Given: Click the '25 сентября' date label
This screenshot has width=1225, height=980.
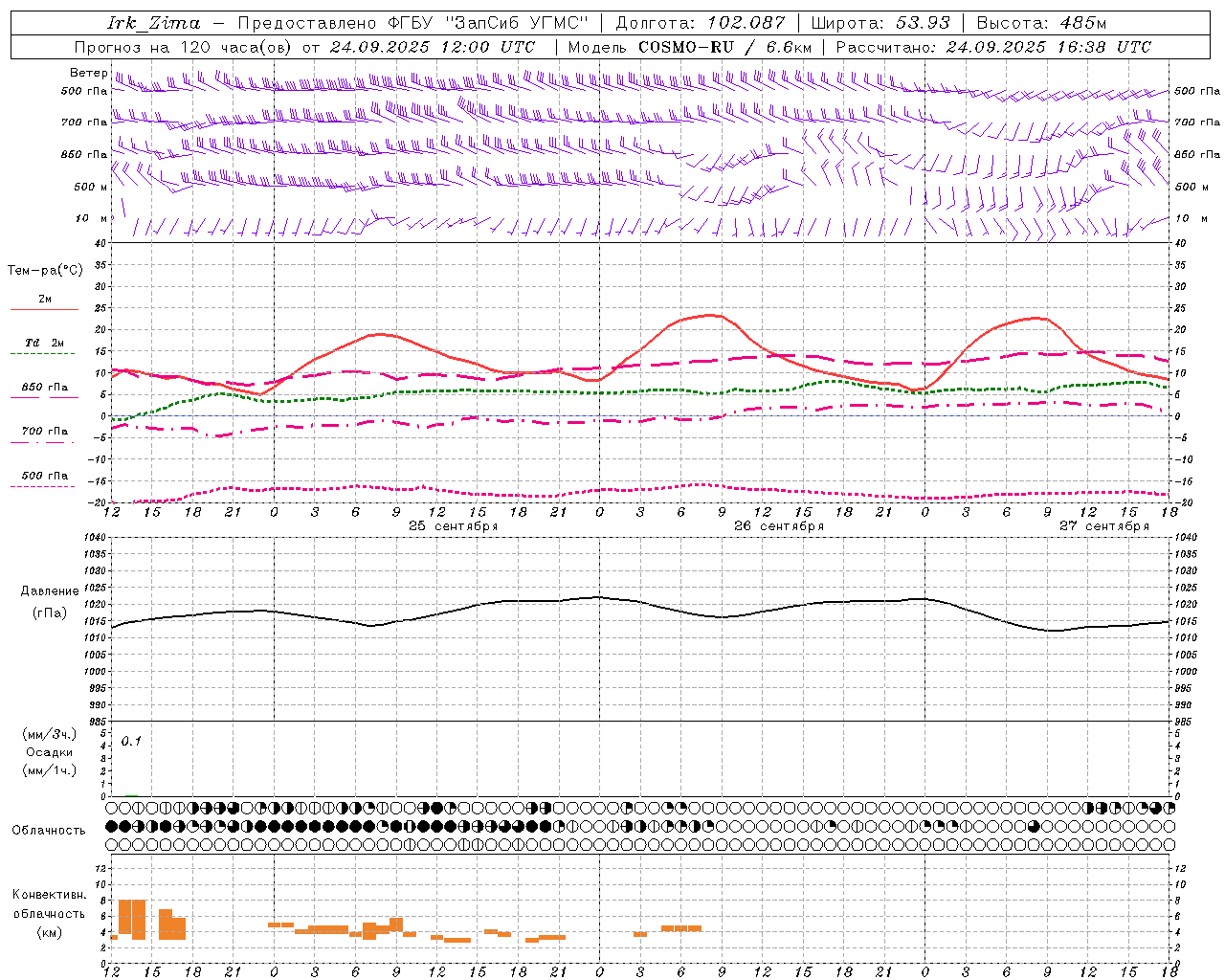Looking at the screenshot, I should coord(453,526).
